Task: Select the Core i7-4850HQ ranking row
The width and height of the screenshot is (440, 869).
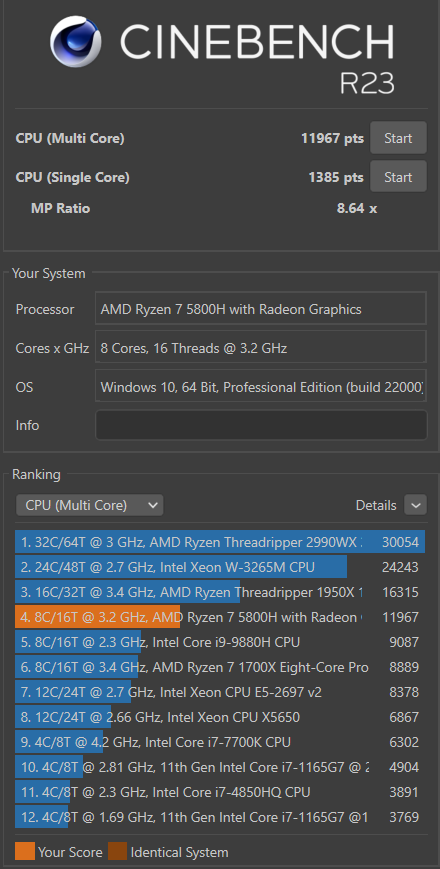Action: point(220,793)
